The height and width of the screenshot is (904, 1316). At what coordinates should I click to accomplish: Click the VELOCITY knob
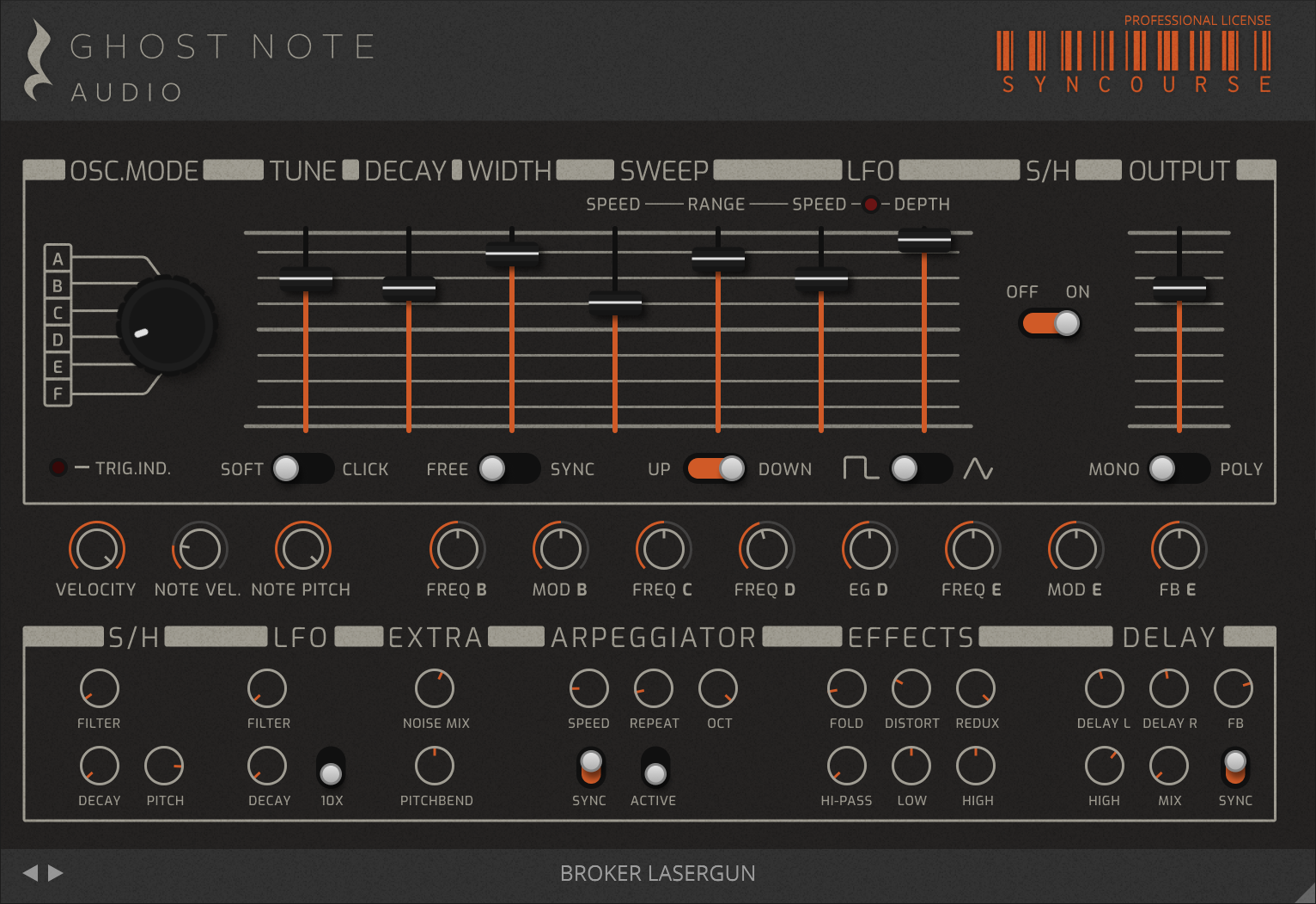97,548
